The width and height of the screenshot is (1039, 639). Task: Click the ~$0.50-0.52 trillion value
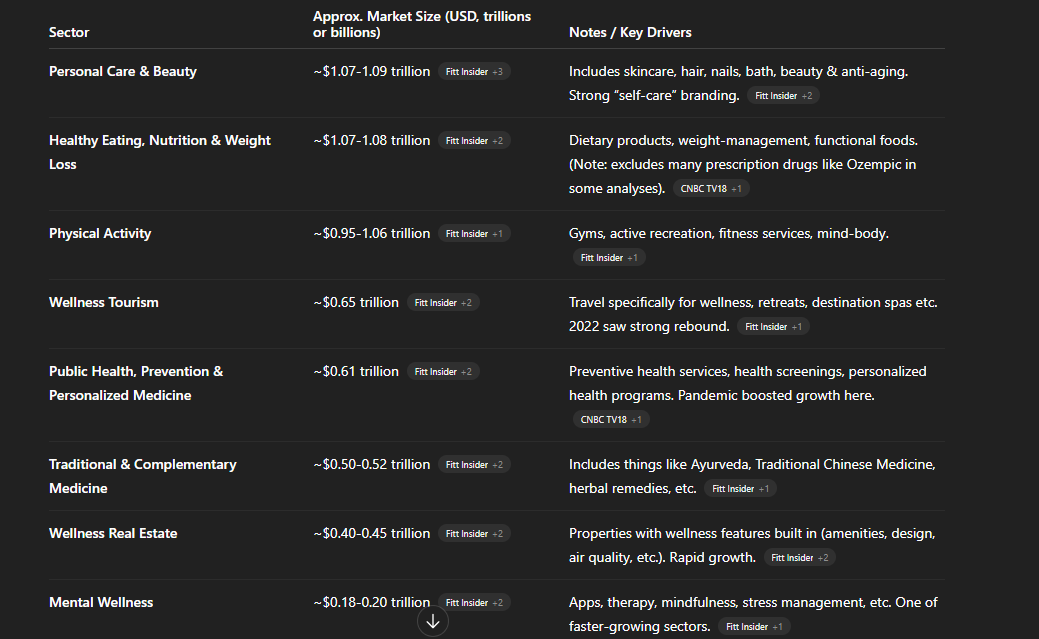372,464
